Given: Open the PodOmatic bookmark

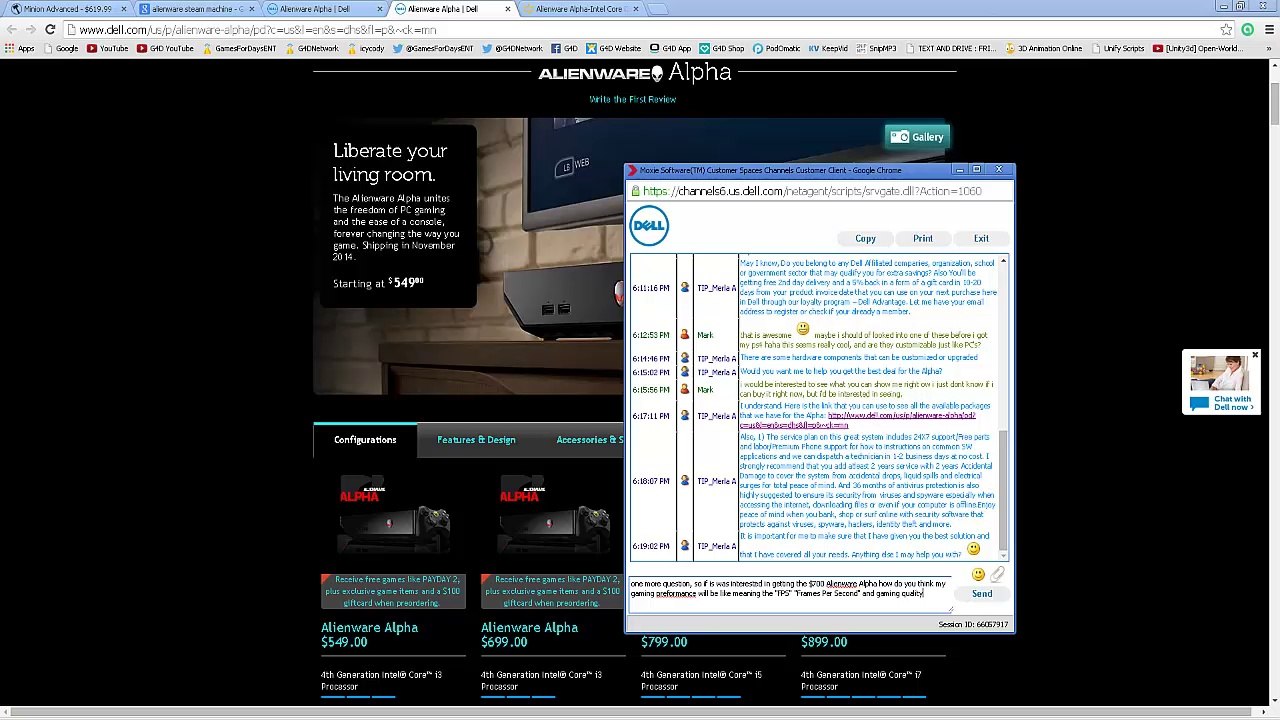Looking at the screenshot, I should [x=776, y=48].
